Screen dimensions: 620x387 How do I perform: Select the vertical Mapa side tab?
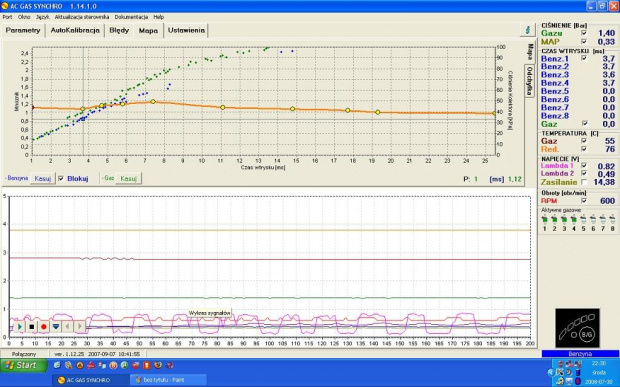pos(530,52)
